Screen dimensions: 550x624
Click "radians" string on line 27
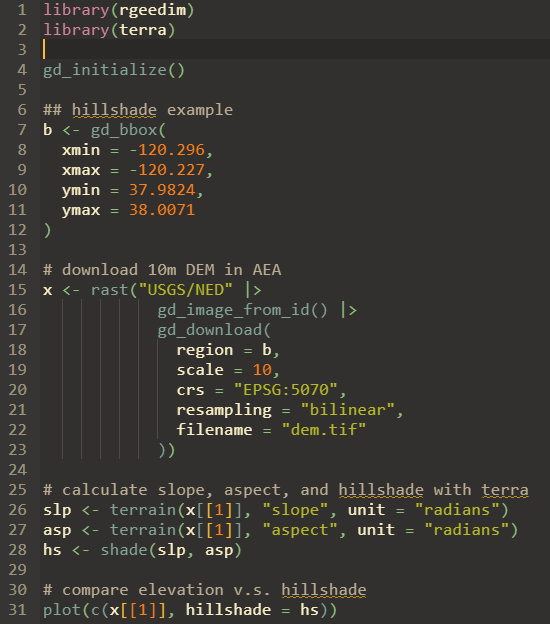(466, 530)
